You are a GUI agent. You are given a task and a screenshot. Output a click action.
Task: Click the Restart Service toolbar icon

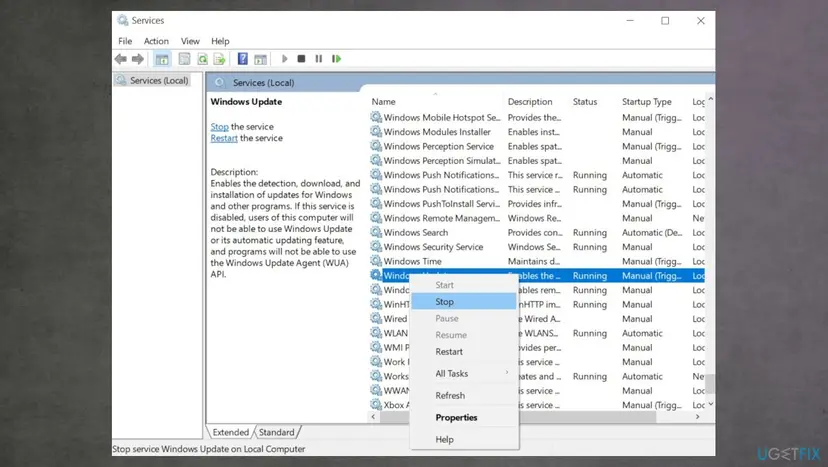point(336,59)
